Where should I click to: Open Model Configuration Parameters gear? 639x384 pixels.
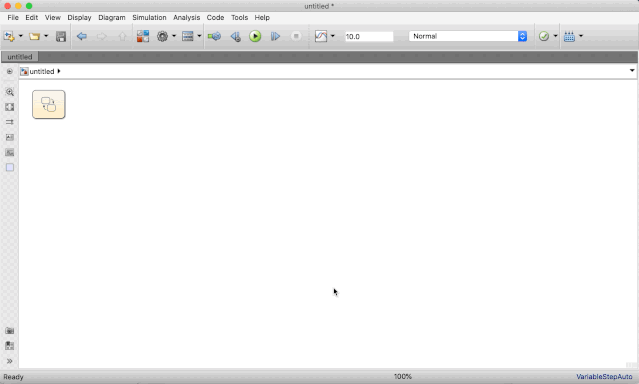(162, 36)
